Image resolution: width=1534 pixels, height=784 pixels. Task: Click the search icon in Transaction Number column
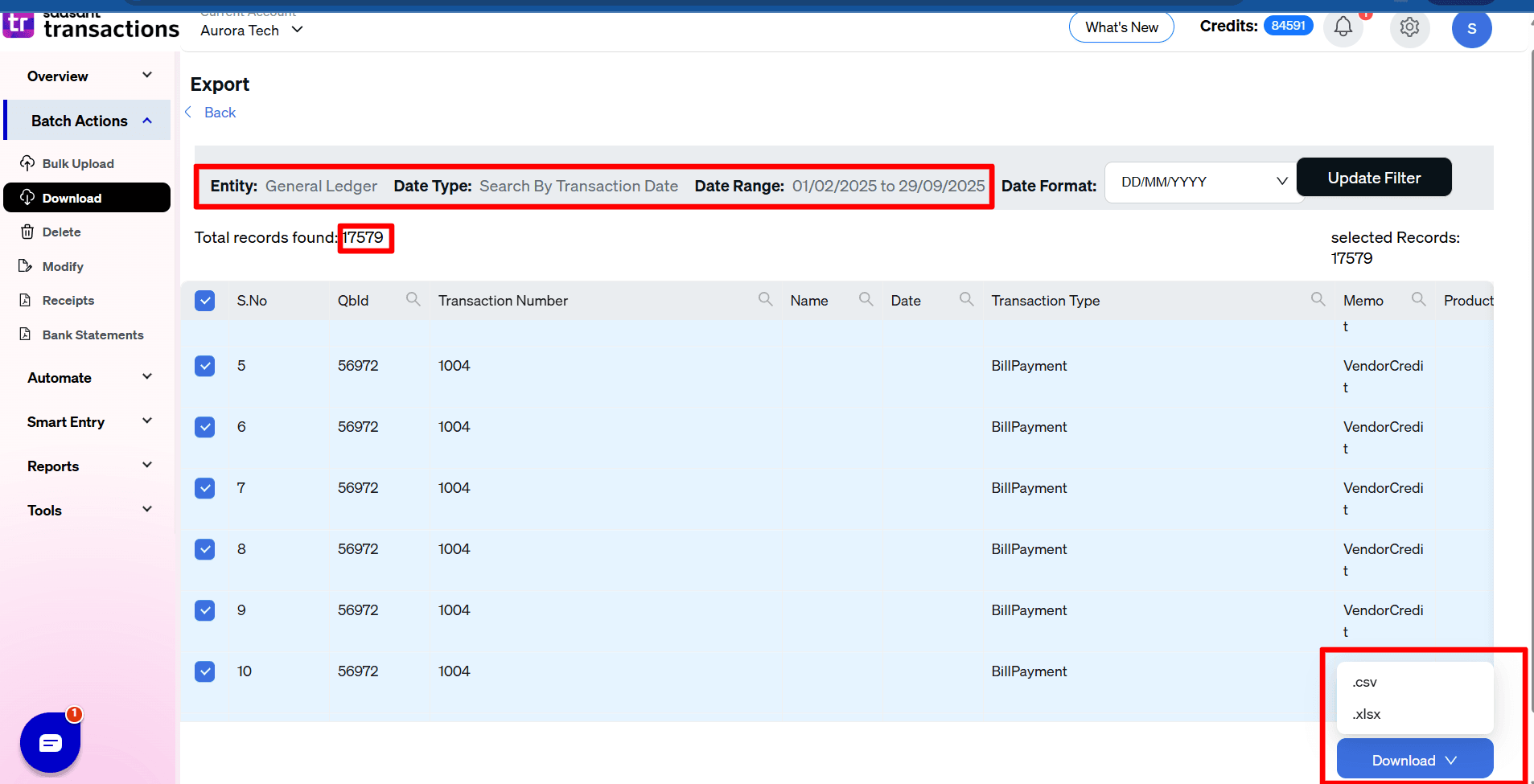point(764,298)
